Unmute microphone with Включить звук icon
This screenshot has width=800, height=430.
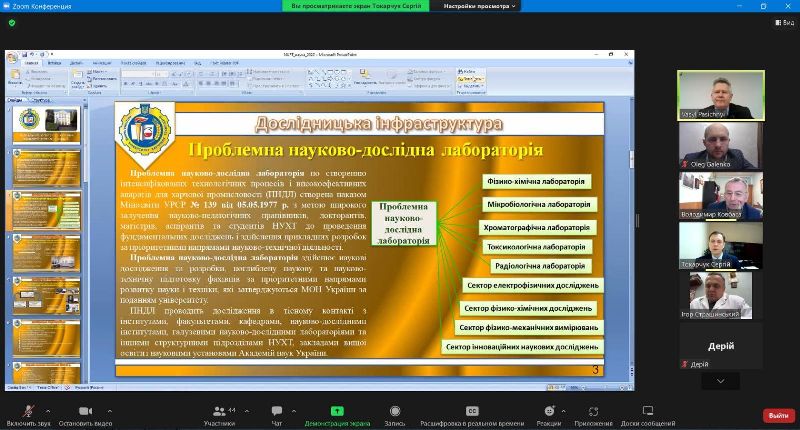(28, 411)
